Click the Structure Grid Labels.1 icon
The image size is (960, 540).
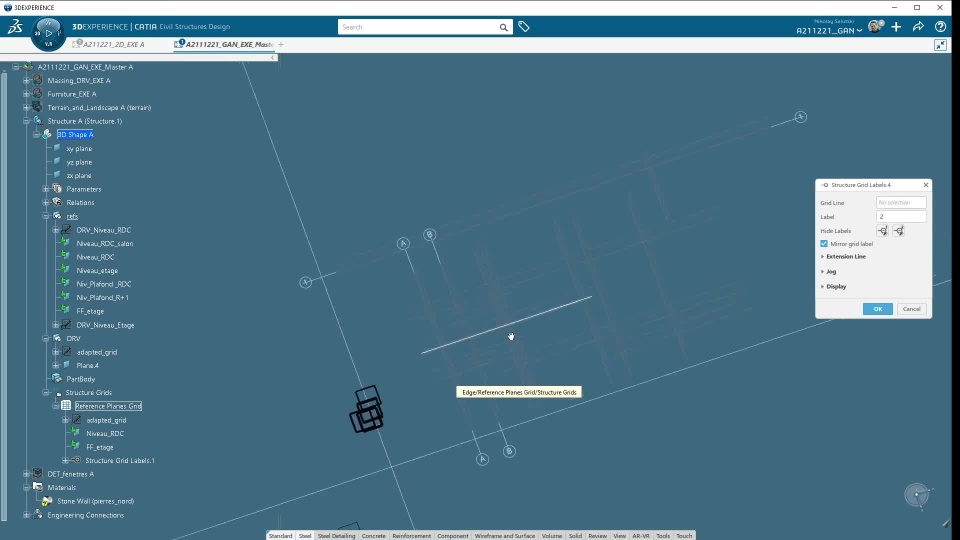click(77, 460)
